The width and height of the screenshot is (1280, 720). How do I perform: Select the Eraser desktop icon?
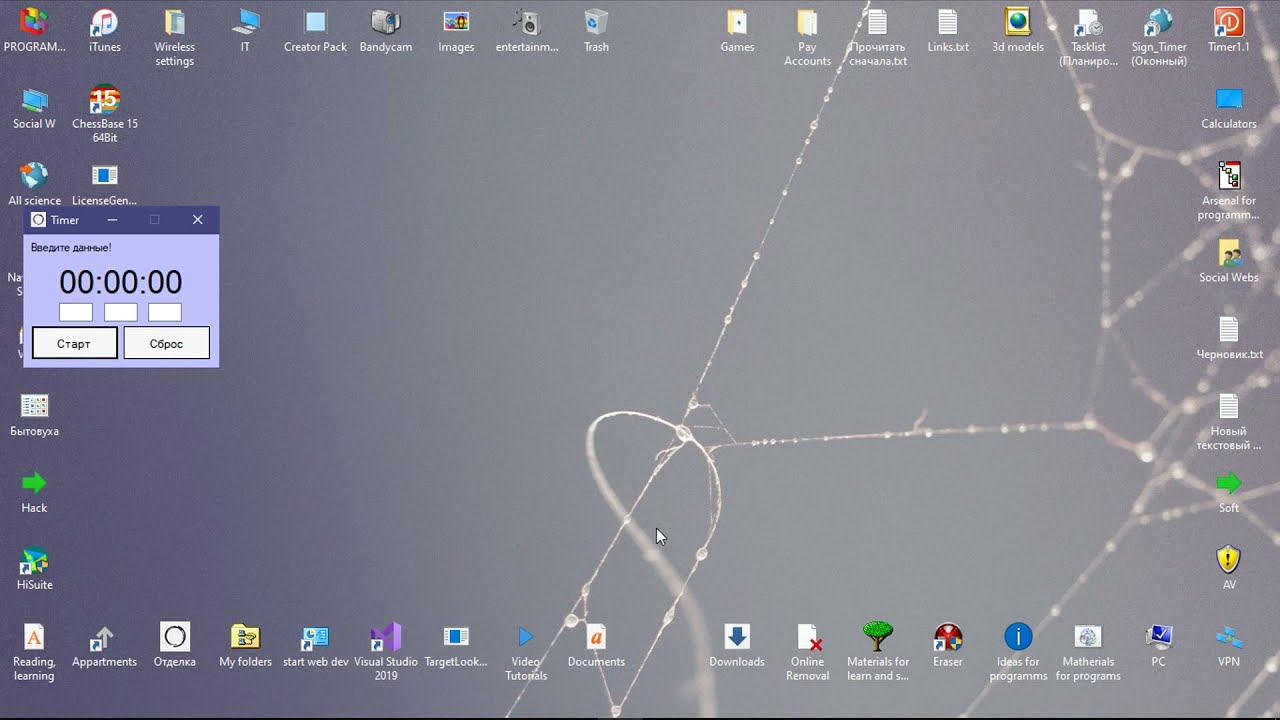[947, 637]
